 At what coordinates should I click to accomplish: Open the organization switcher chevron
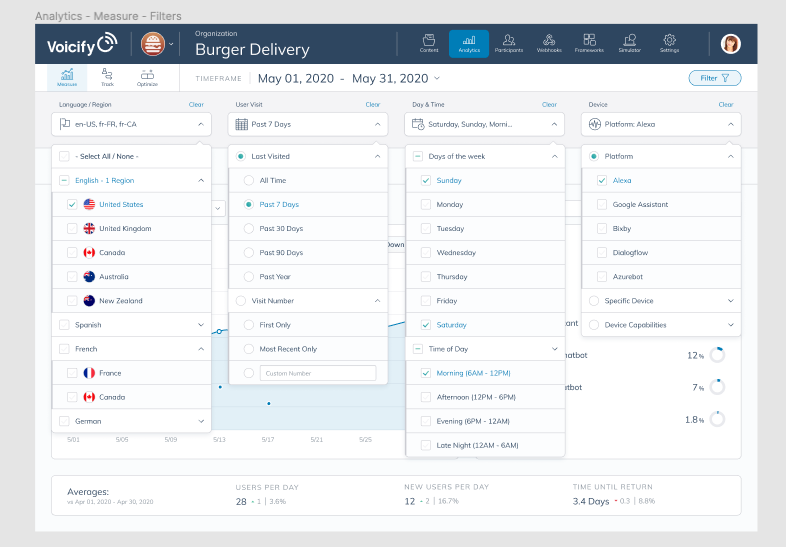[x=171, y=44]
